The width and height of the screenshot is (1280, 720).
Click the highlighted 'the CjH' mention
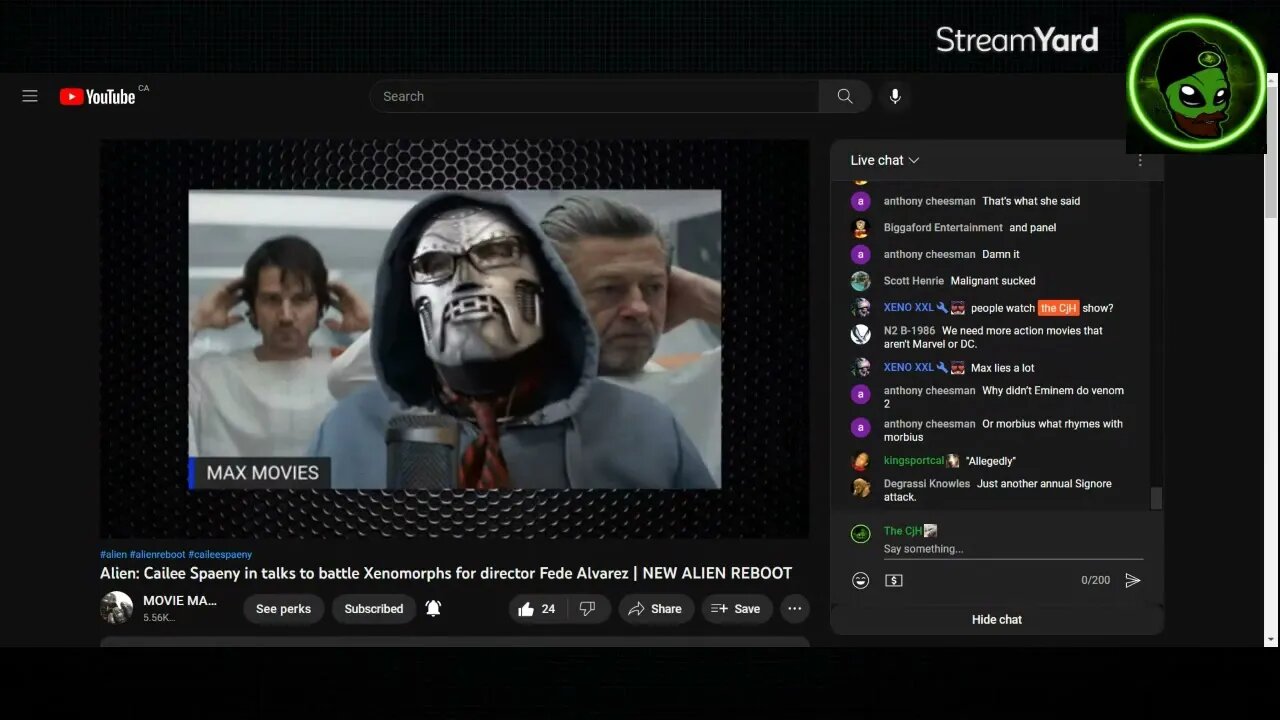coord(1059,308)
